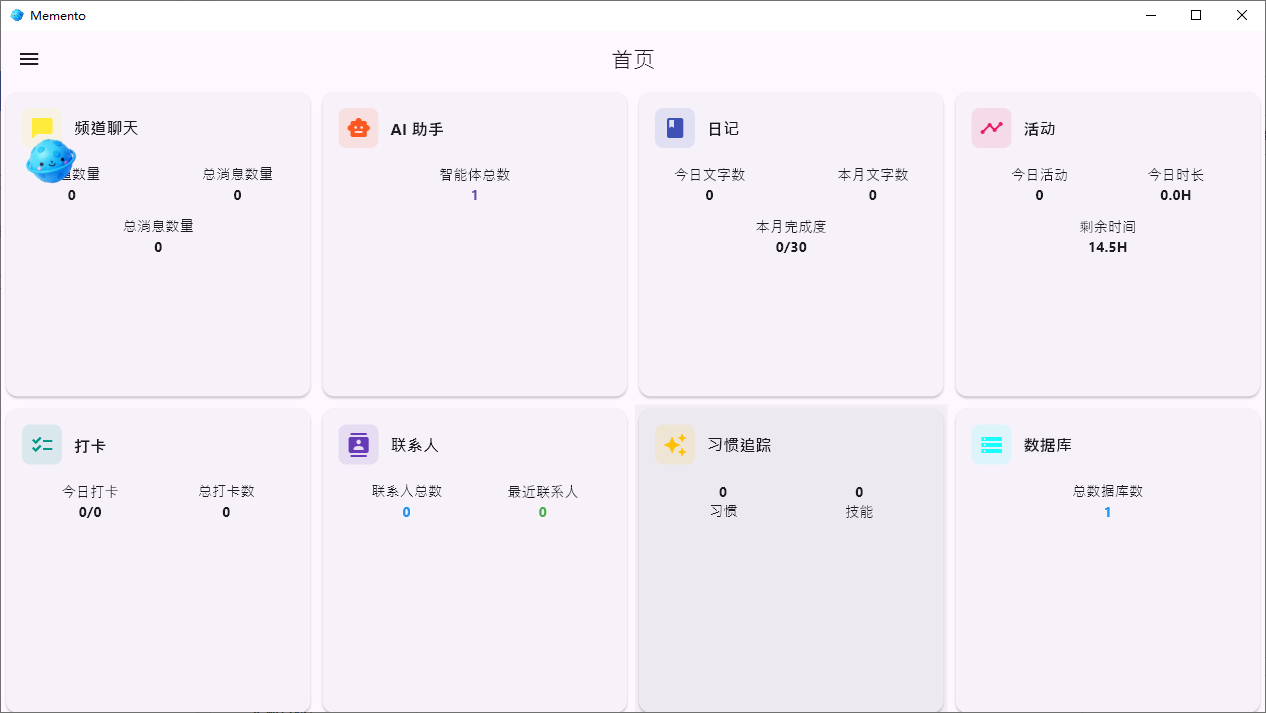Click the 首页 page title
Viewport: 1266px width, 713px height.
coord(633,59)
